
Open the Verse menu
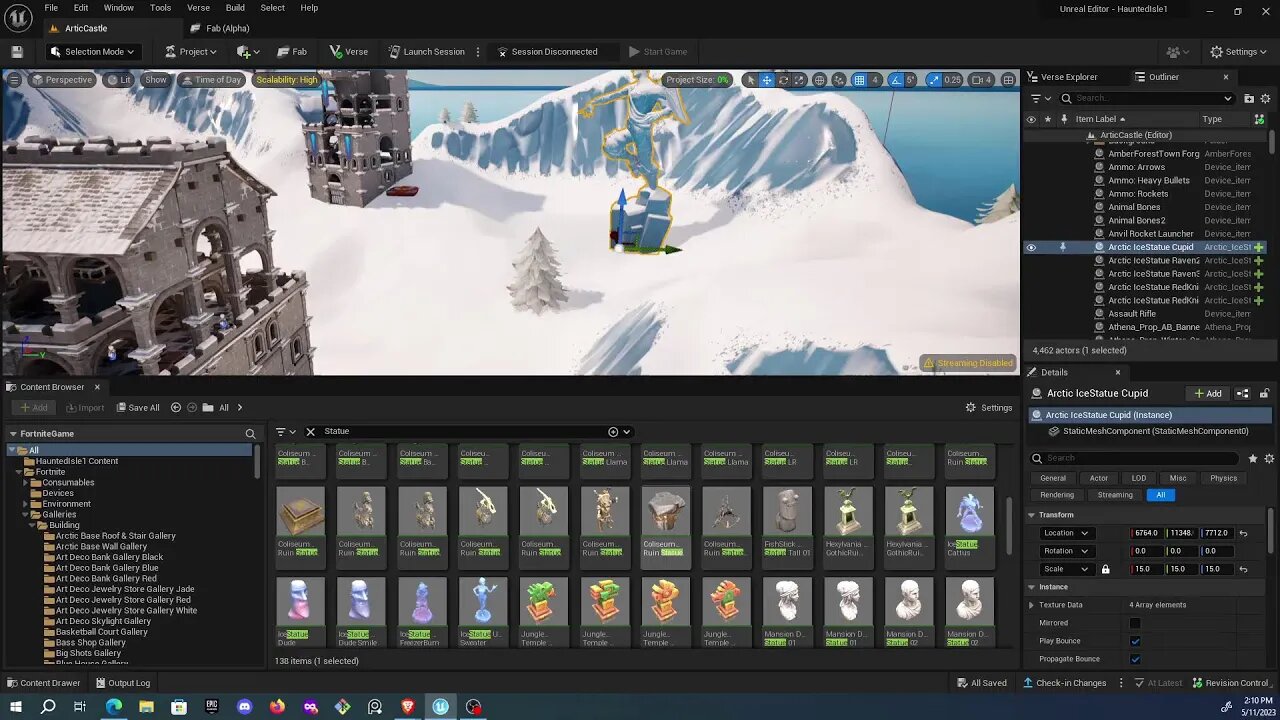[x=198, y=8]
